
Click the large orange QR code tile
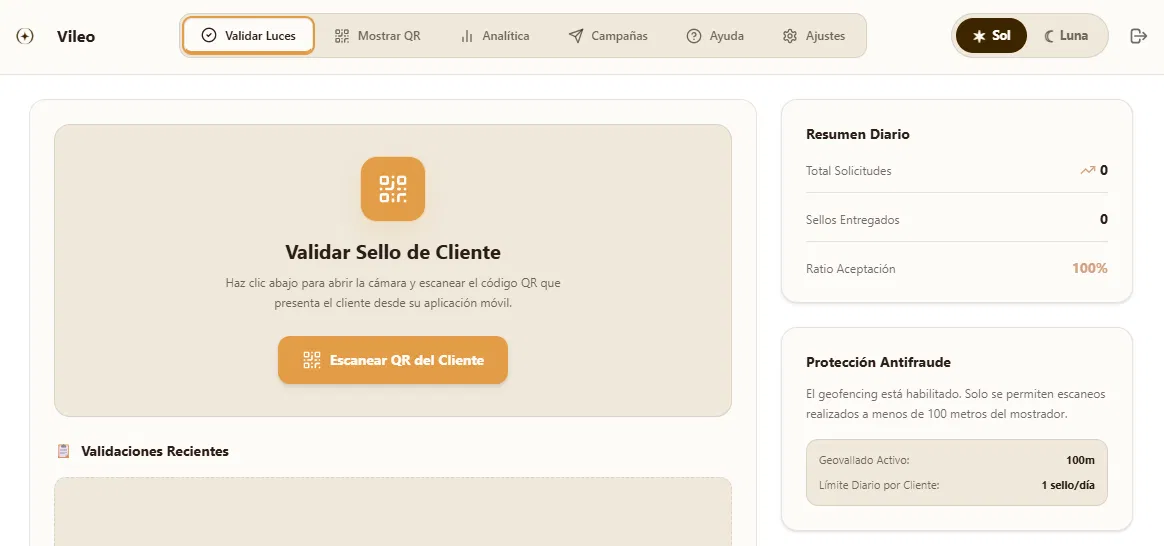click(393, 188)
